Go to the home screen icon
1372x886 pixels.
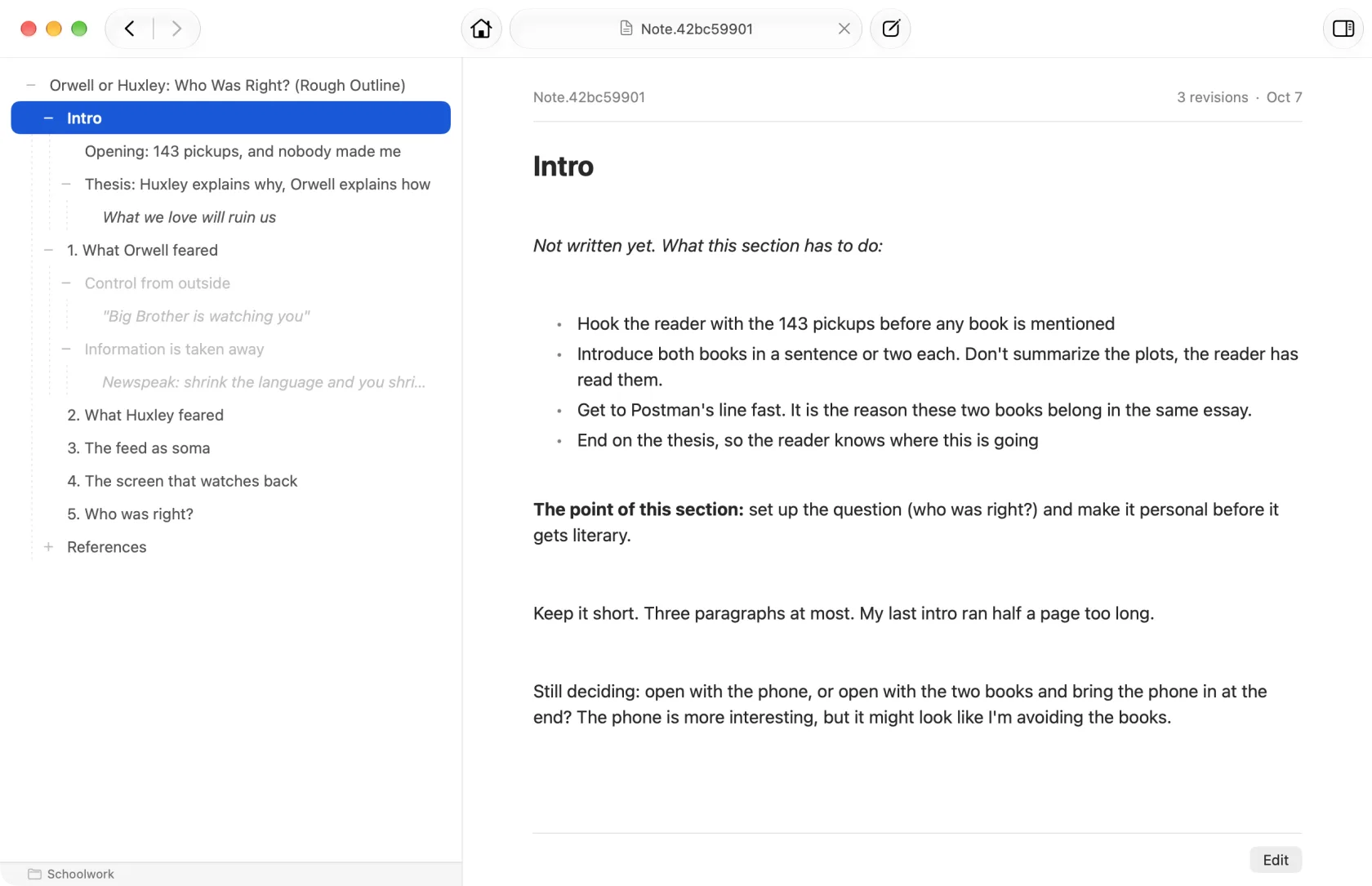point(481,29)
